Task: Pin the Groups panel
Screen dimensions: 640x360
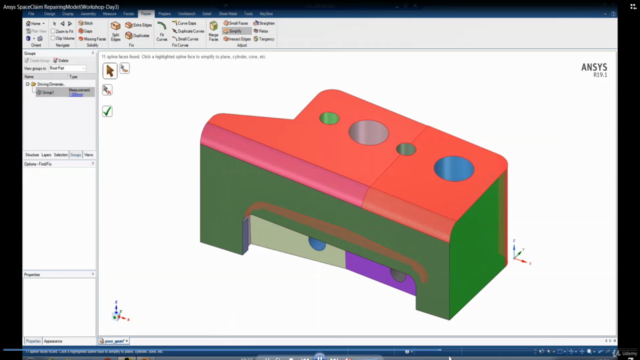Action: [x=93, y=53]
